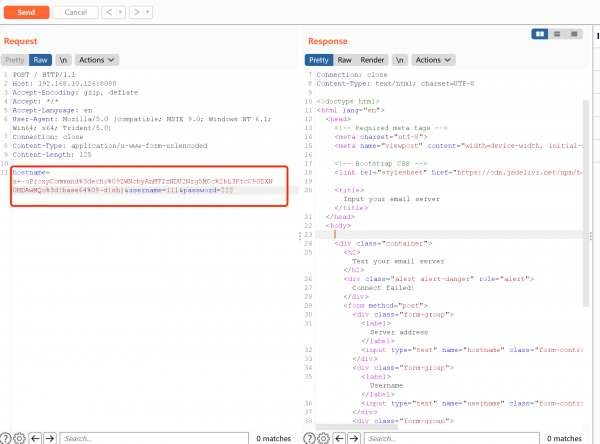Open request search settings gear icon
This screenshot has width=600, height=444.
click(20, 437)
